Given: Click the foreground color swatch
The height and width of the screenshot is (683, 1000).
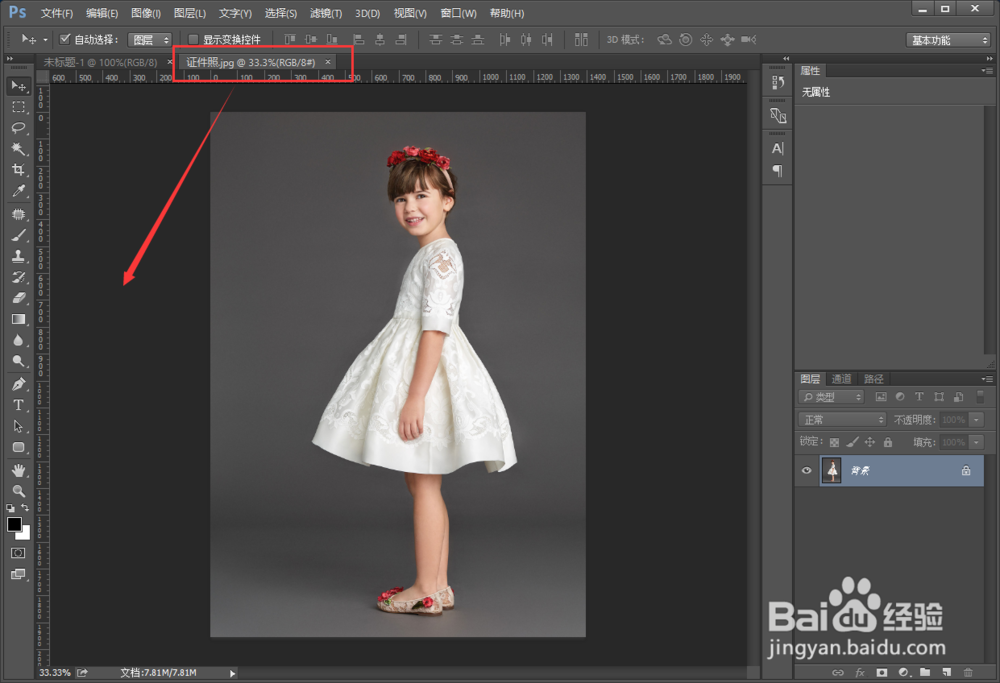Looking at the screenshot, I should 14,524.
